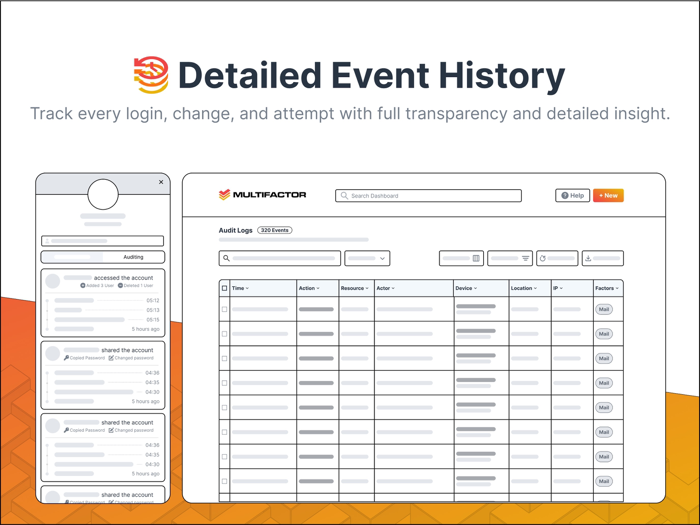Click the magnifier icon in Audit Logs search

click(226, 258)
